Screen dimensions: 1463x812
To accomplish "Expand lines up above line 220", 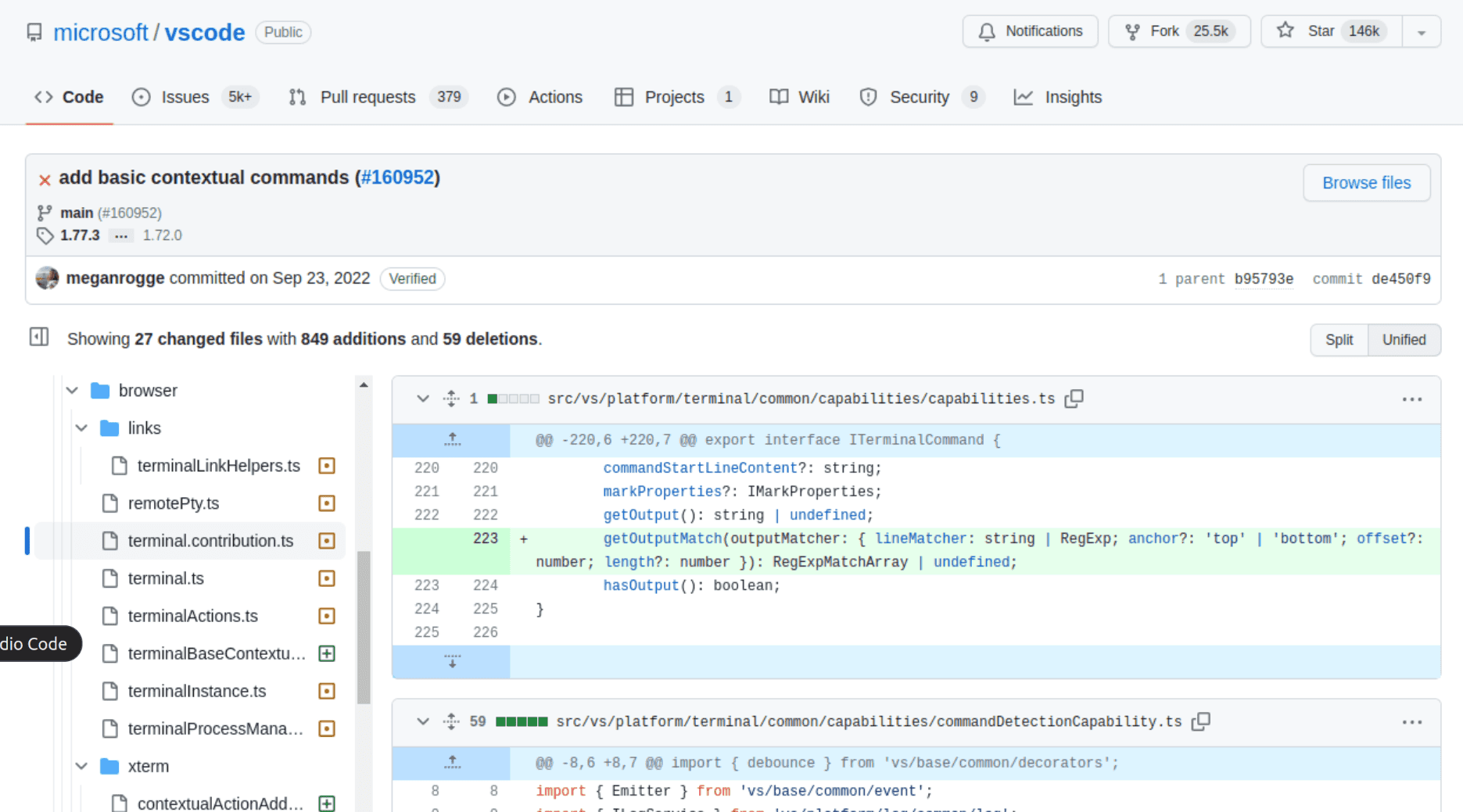I will [x=452, y=440].
